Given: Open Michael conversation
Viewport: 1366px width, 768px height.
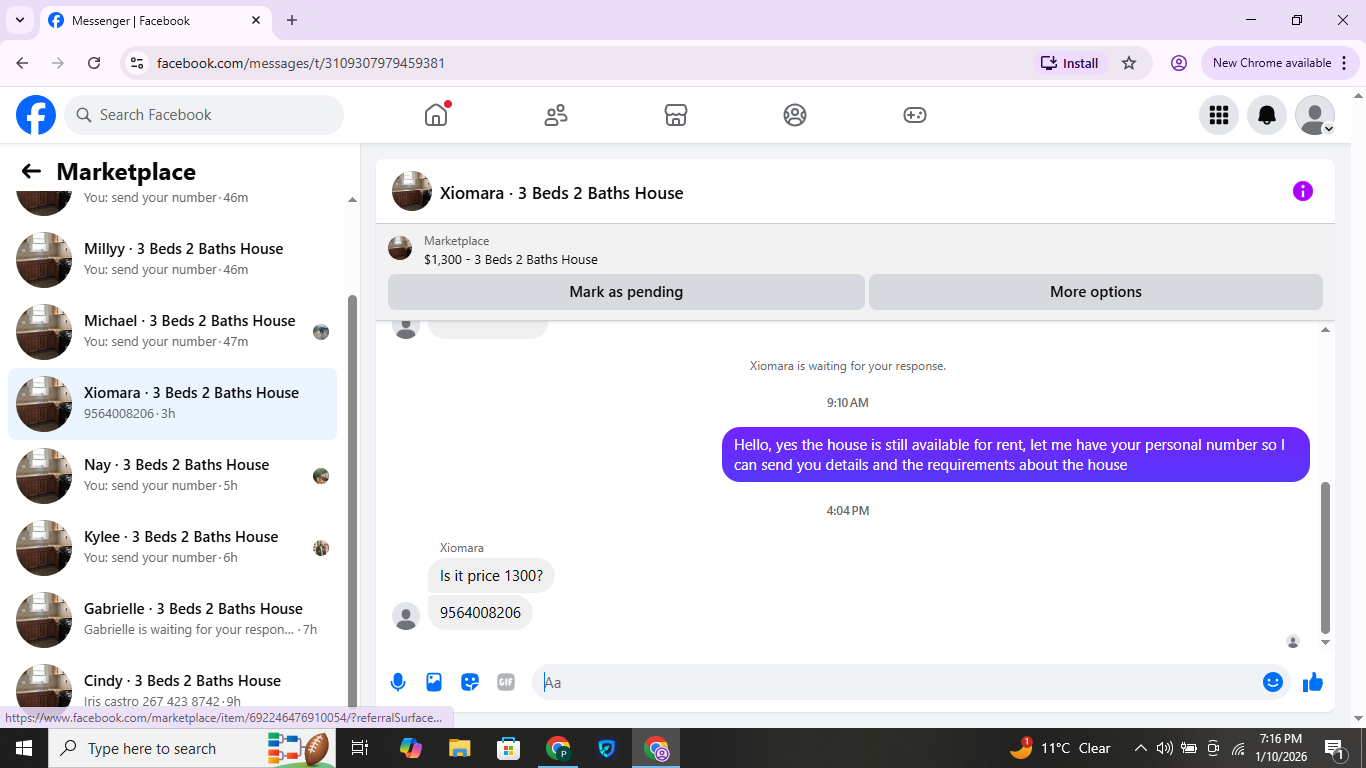Looking at the screenshot, I should (172, 331).
